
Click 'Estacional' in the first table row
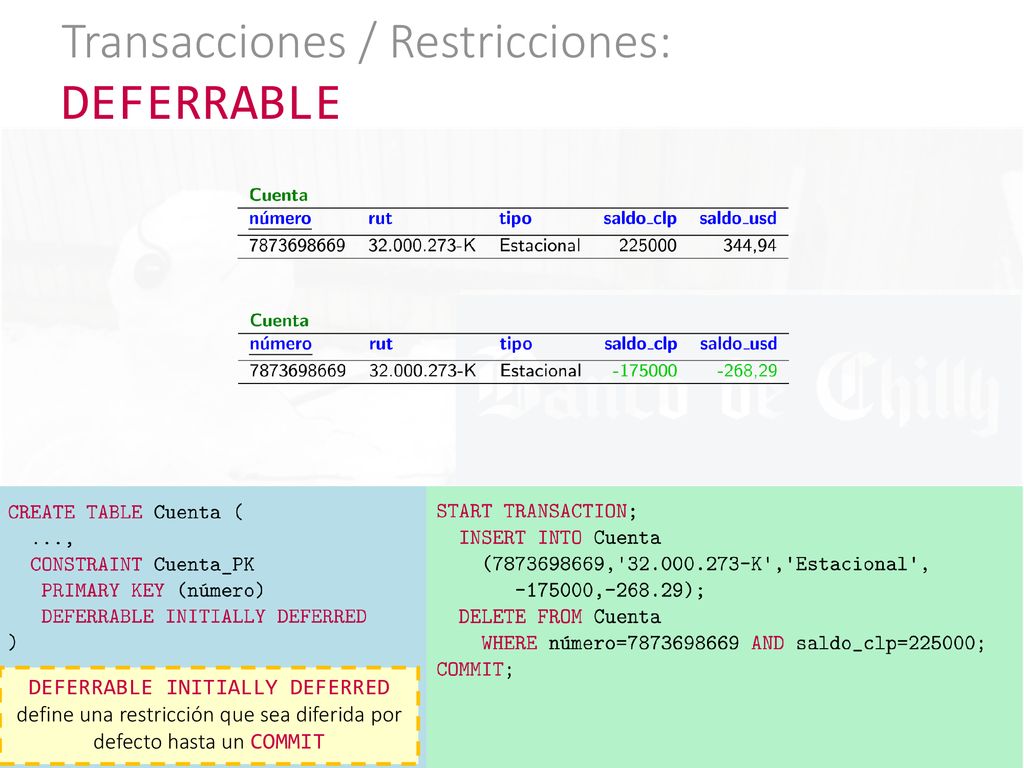click(539, 246)
